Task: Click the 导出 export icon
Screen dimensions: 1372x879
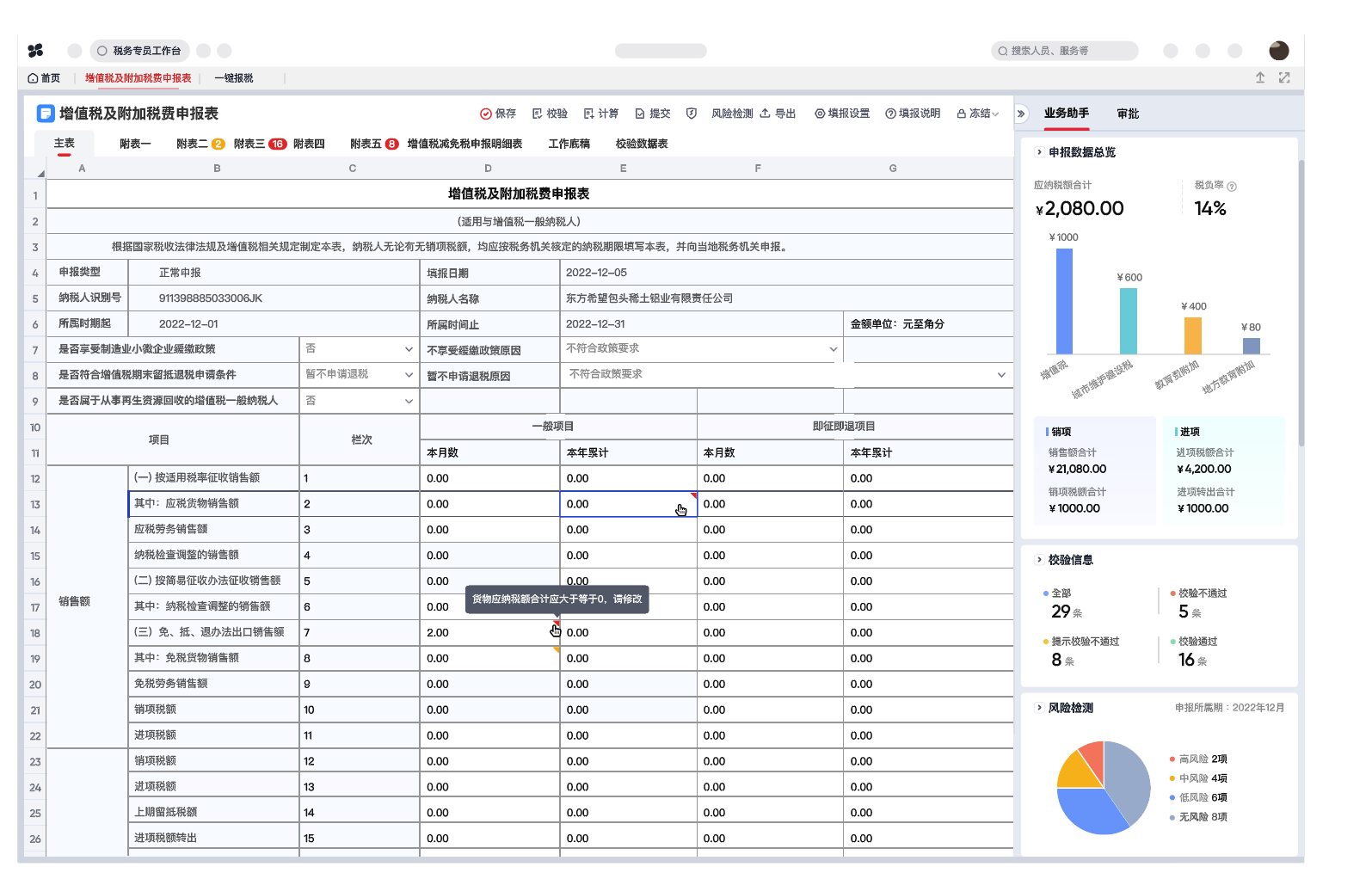Action: 765,114
